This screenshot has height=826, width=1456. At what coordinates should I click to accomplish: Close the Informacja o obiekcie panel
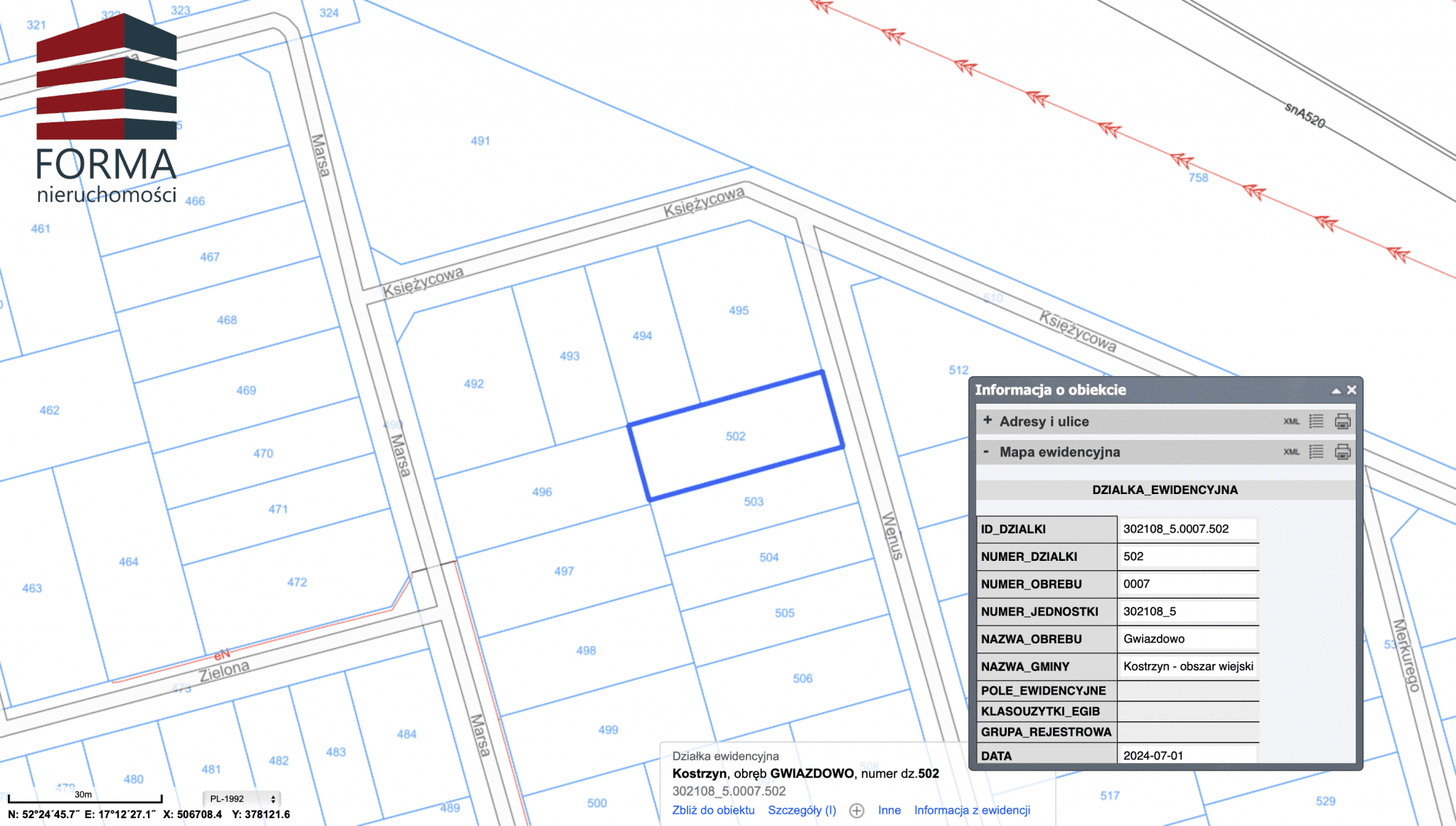click(x=1351, y=390)
